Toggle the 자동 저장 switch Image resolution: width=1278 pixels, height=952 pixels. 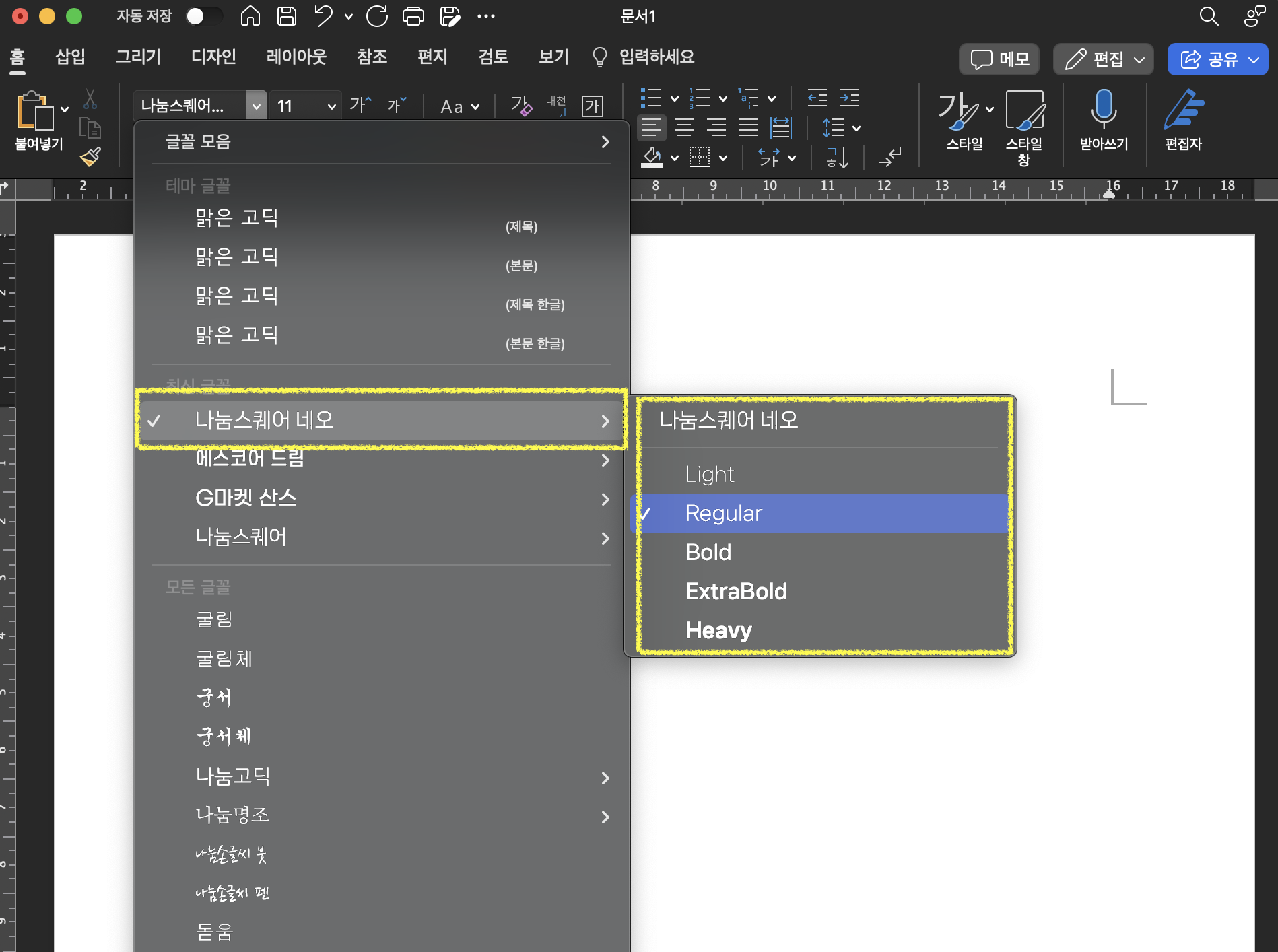click(x=204, y=16)
